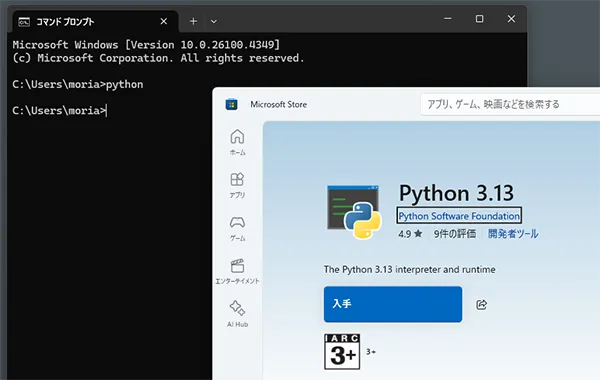
Task: Click the 'C:\Users\moria>python' line in terminal
Action: [78, 84]
